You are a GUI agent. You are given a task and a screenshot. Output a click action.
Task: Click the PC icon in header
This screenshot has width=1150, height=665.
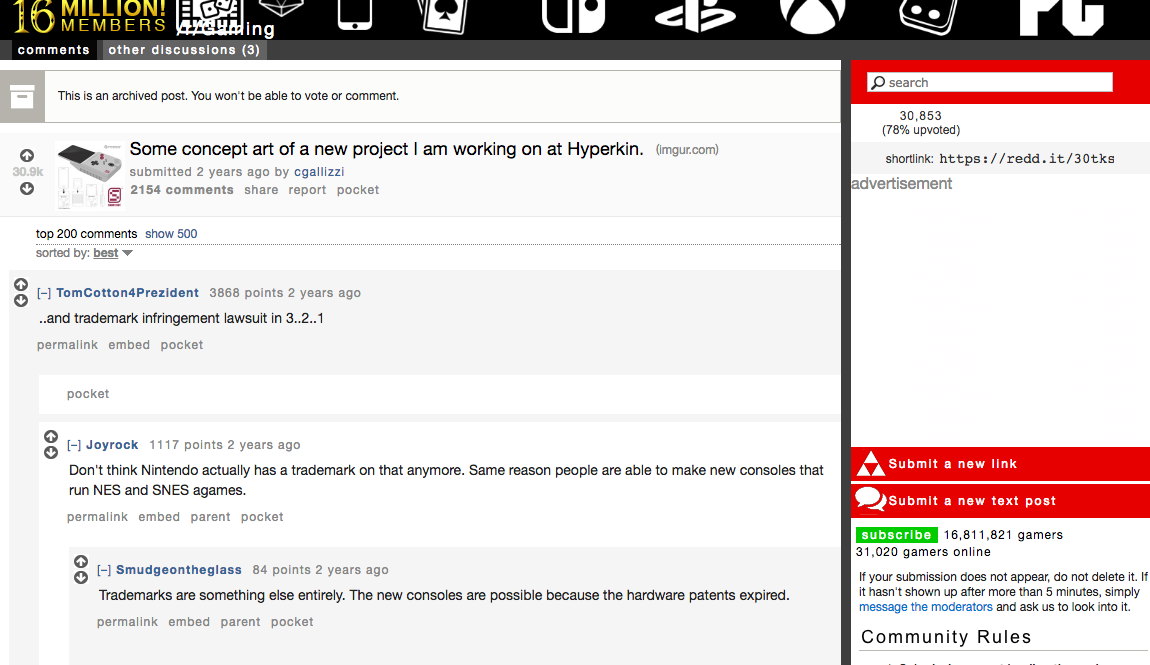click(1061, 18)
